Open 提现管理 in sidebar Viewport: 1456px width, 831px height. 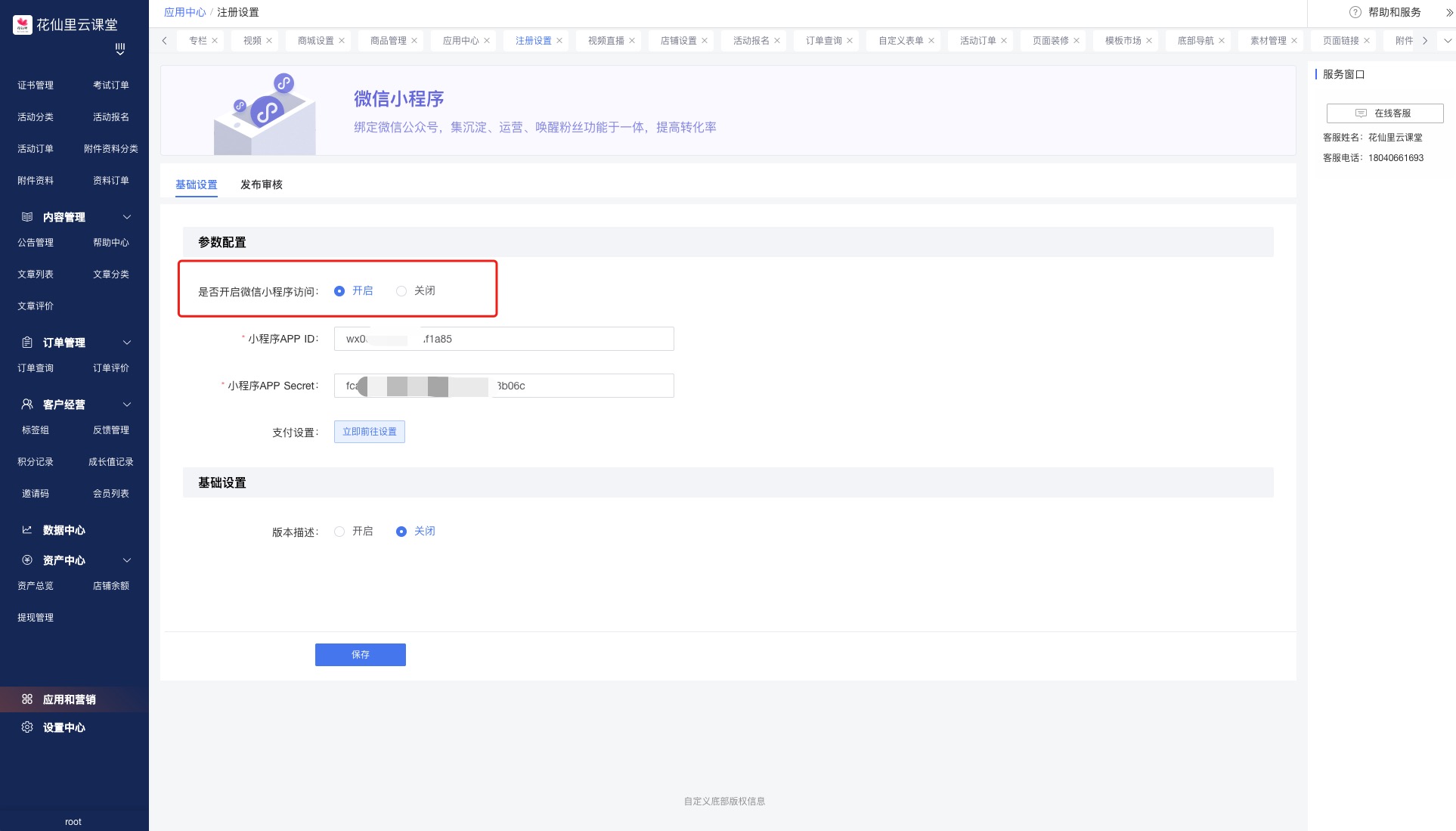36,618
